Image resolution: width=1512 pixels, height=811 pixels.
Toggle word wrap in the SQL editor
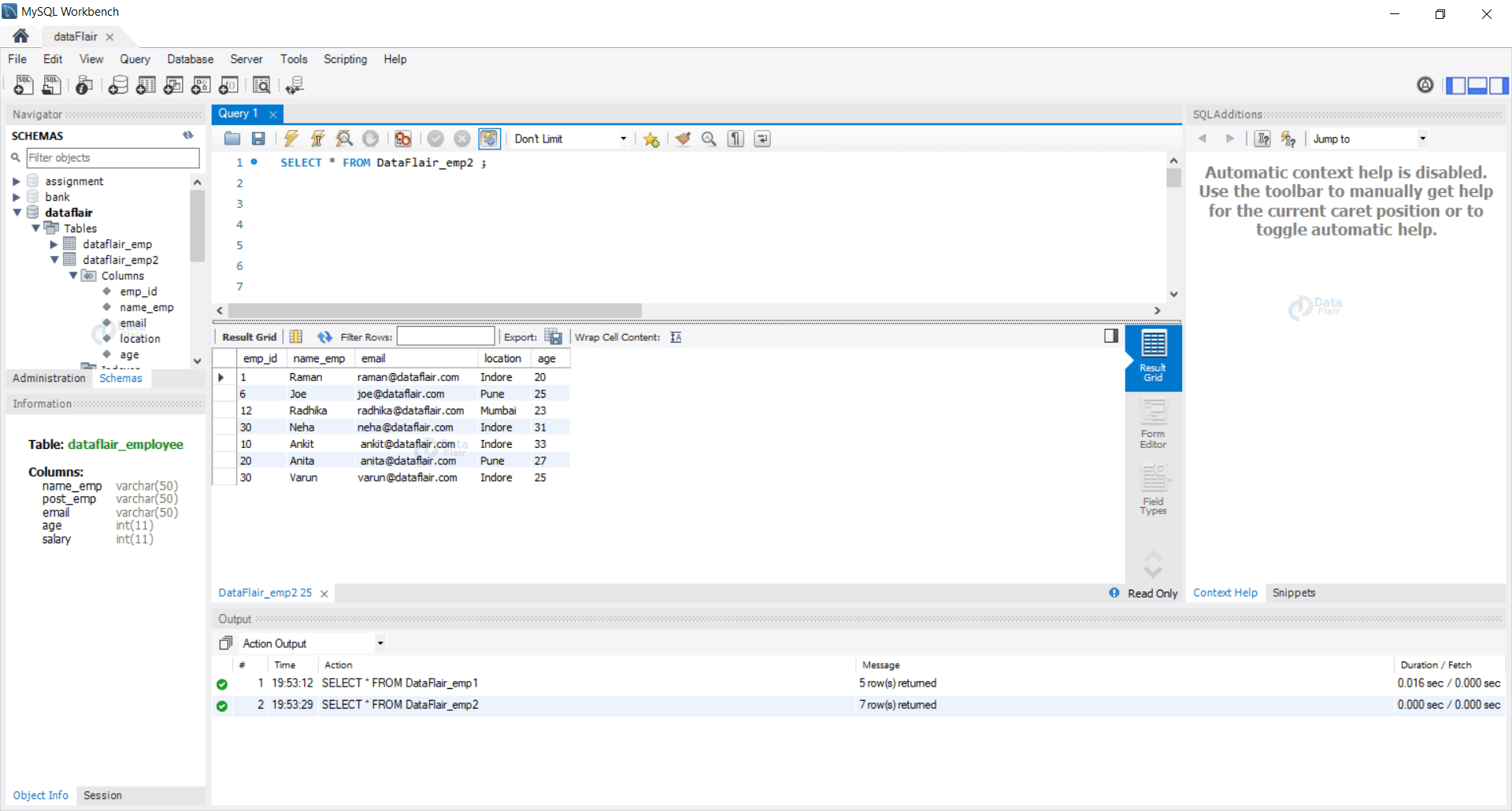point(762,139)
